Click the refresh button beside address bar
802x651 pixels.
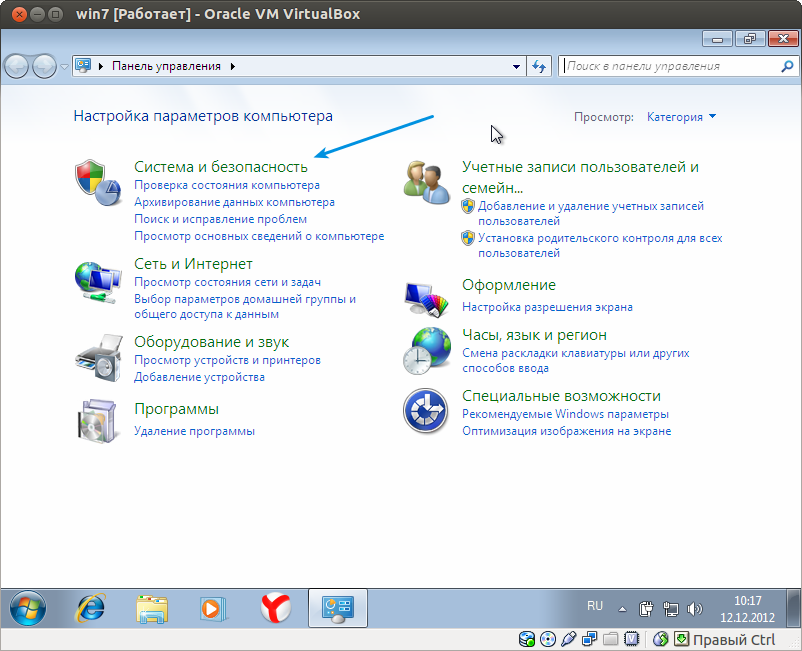(x=539, y=66)
